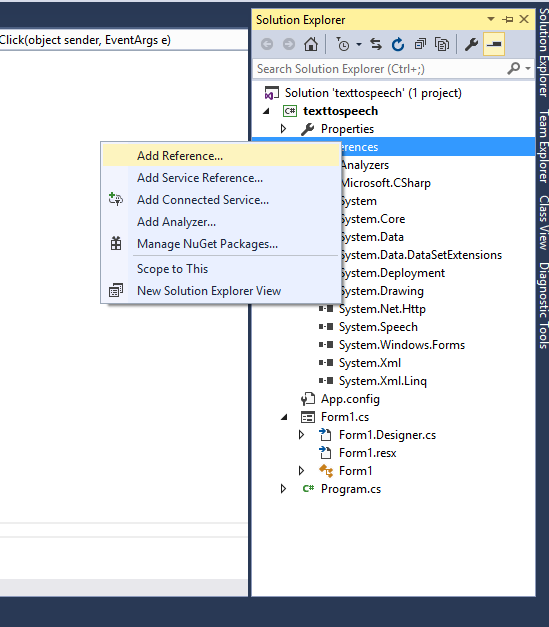Viewport: 549px width, 627px height.
Task: Collapse the Form1.cs node
Action: pos(284,417)
